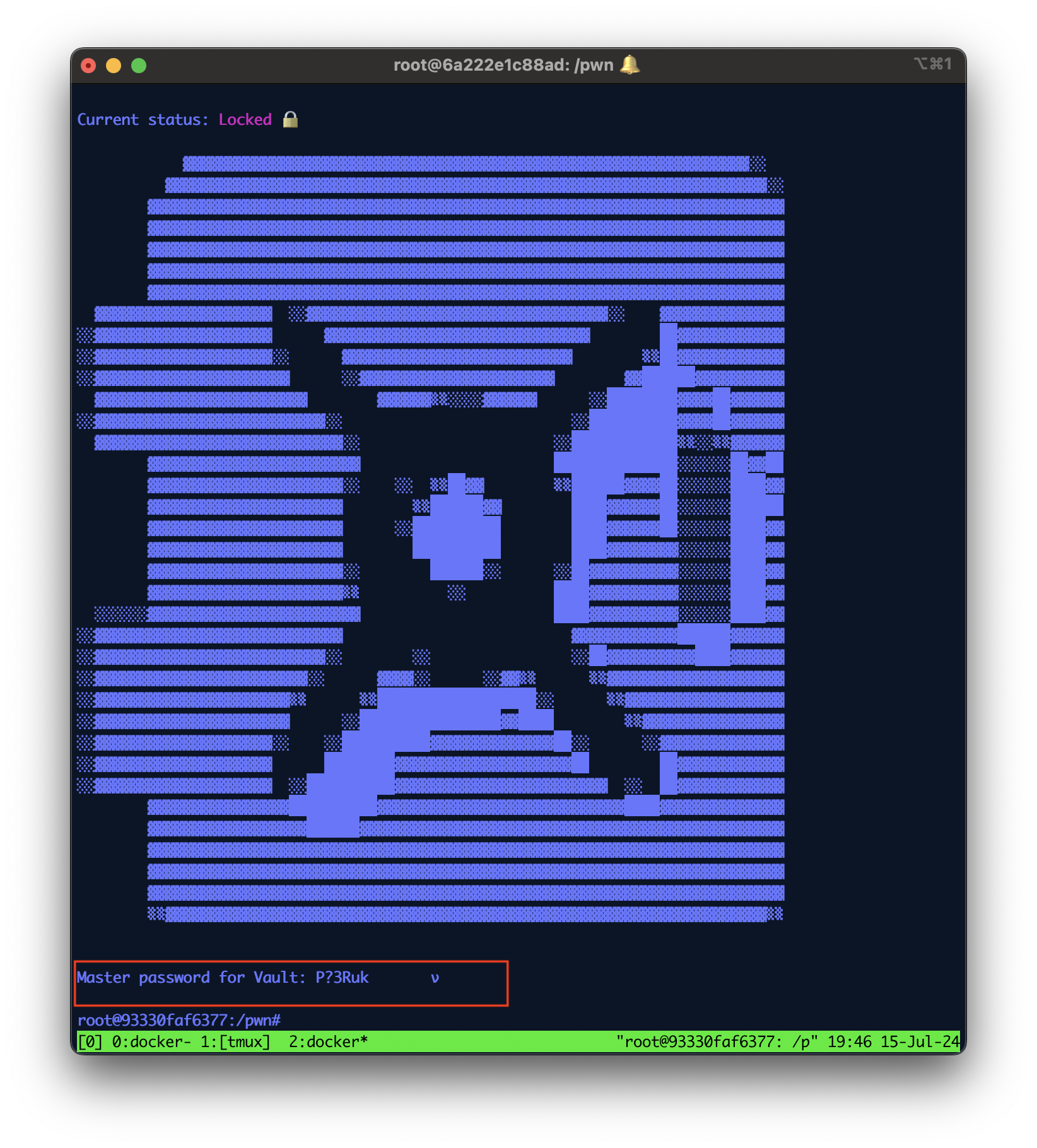Screen dimensions: 1037x1148
Task: Click the 'Current status:' text
Action: [143, 120]
